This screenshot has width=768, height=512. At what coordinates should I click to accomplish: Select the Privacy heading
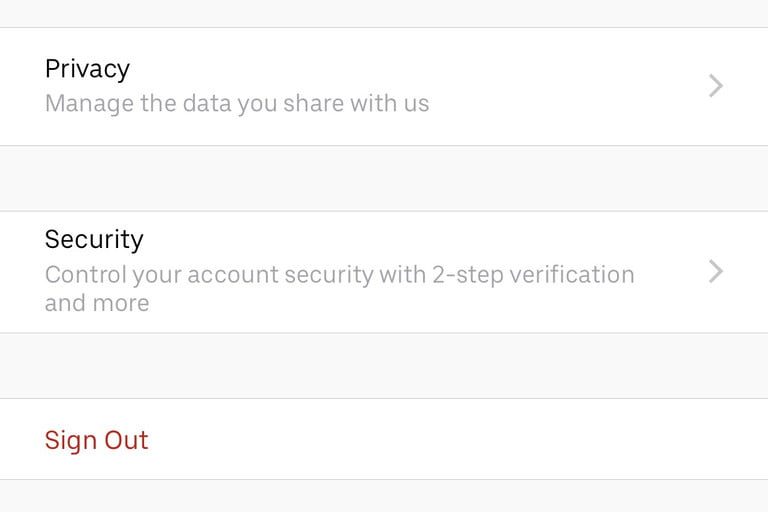coord(87,69)
